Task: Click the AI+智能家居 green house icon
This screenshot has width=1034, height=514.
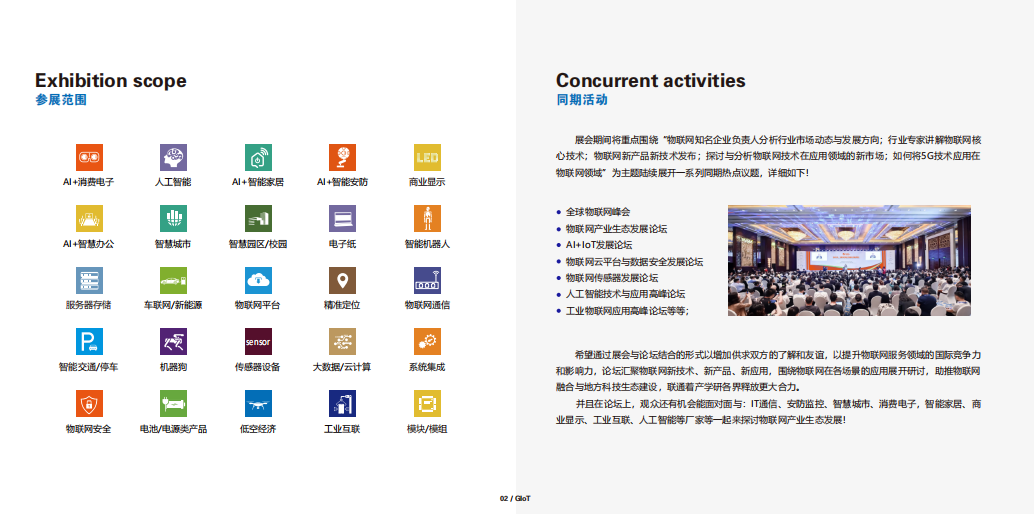Action: (258, 157)
